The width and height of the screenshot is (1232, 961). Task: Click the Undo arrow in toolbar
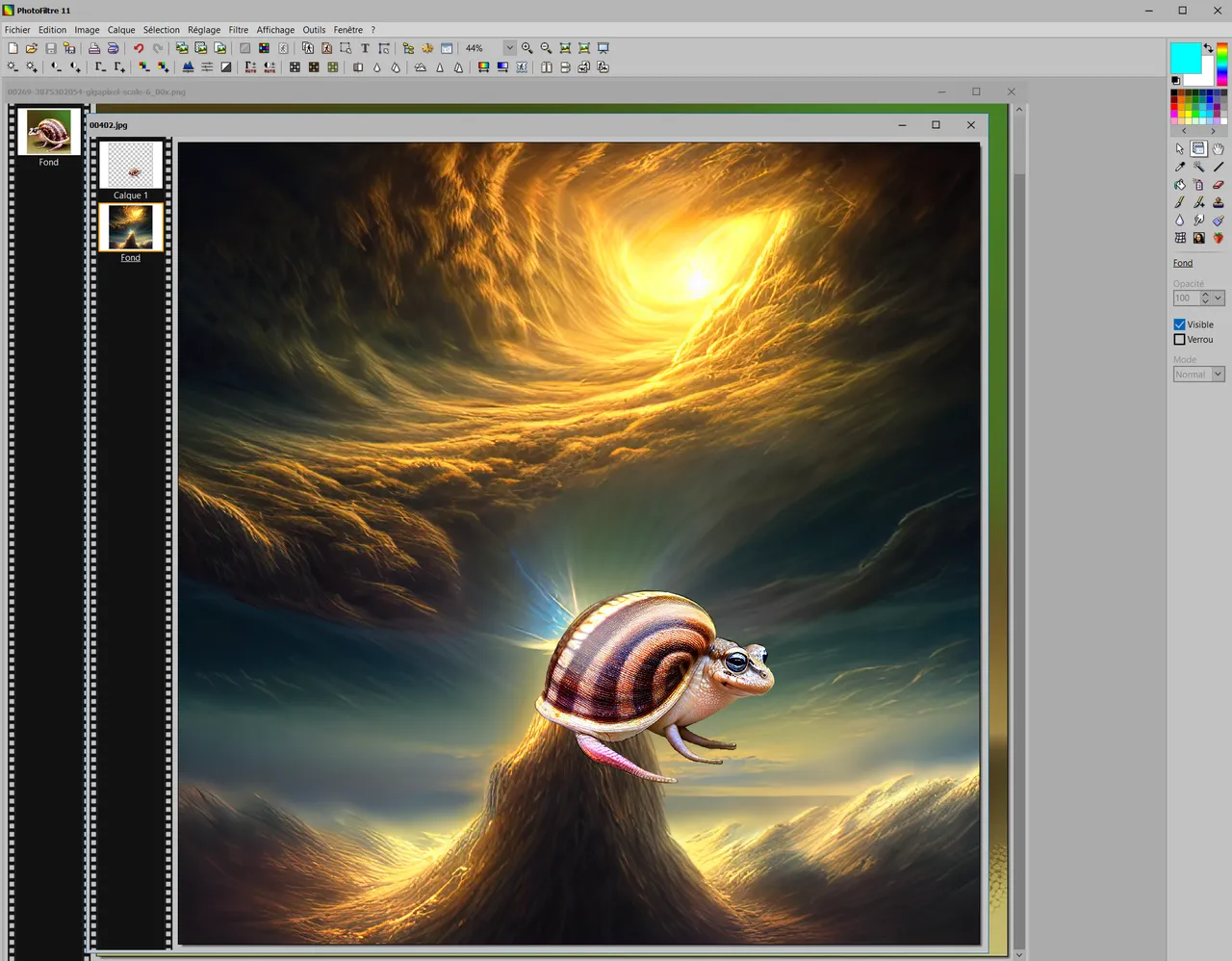pos(139,48)
